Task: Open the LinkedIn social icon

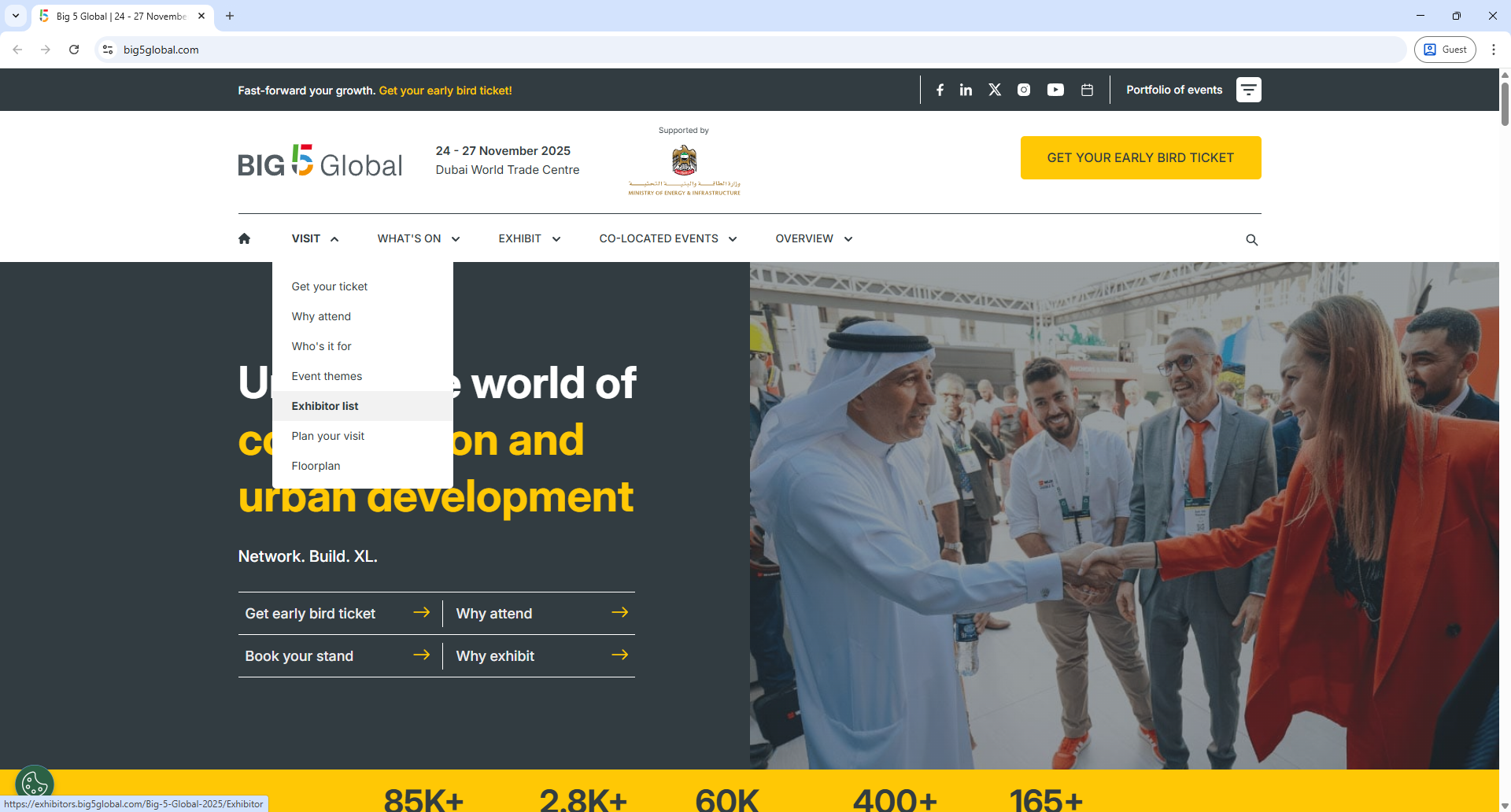Action: click(966, 90)
